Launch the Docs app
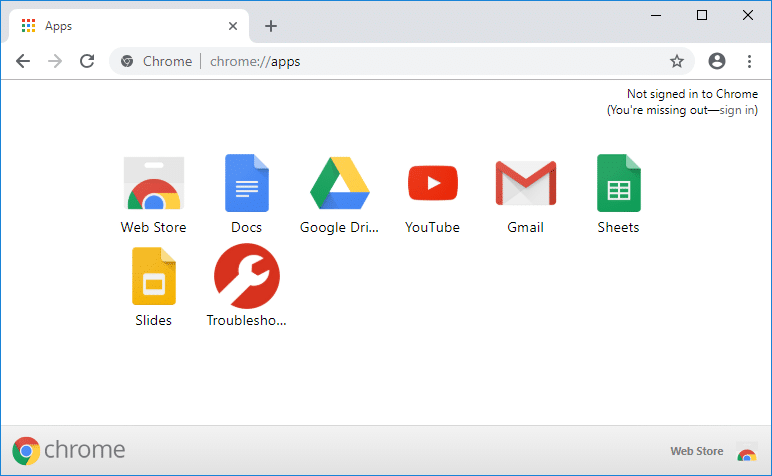This screenshot has height=476, width=772. coord(246,185)
